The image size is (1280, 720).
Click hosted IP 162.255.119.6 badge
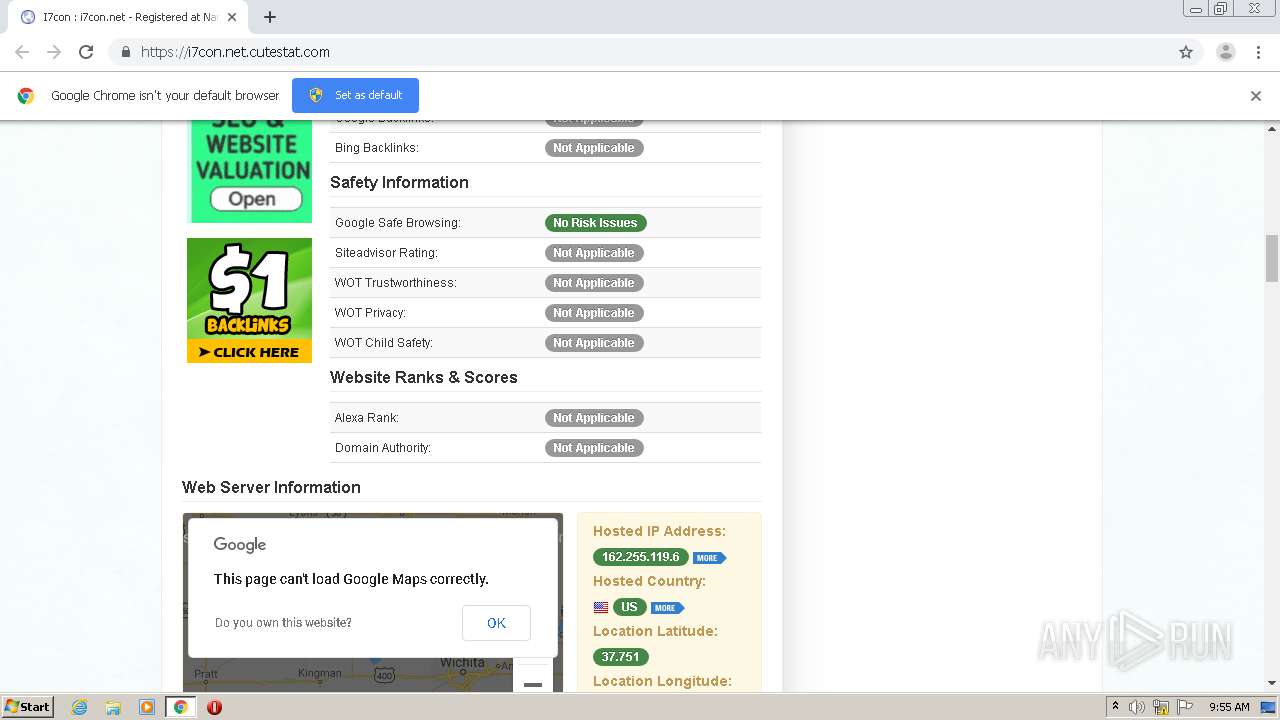641,557
